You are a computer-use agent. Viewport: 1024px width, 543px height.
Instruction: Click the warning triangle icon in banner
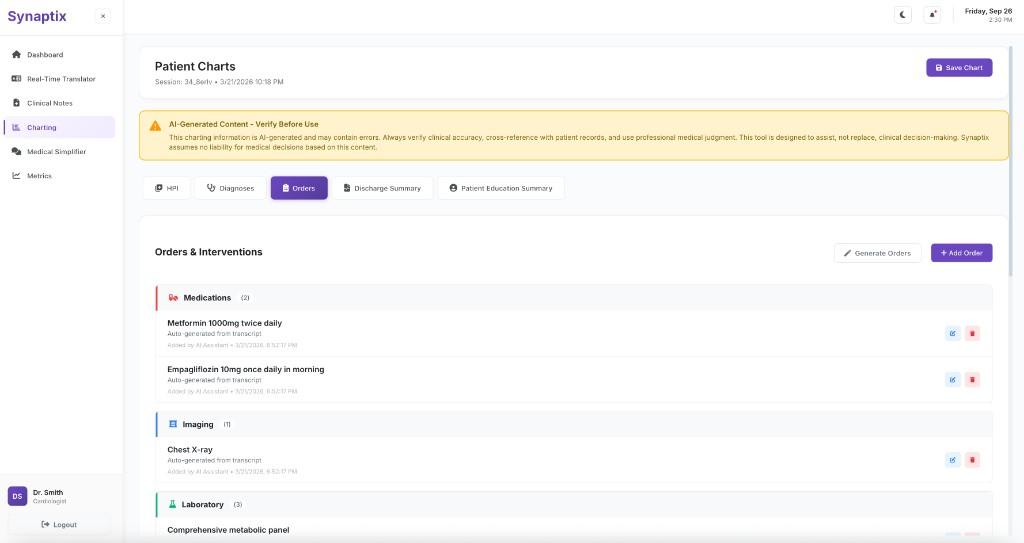coord(155,126)
